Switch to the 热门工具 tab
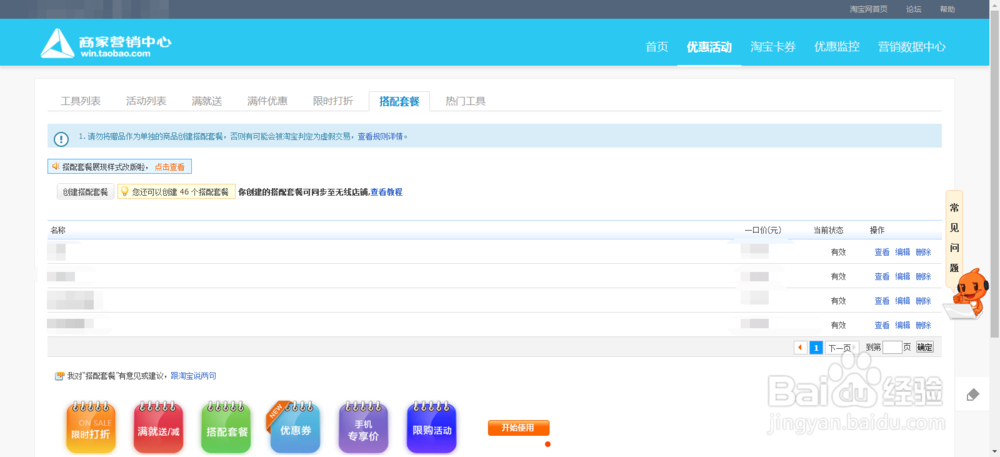This screenshot has height=457, width=1000. [x=466, y=101]
